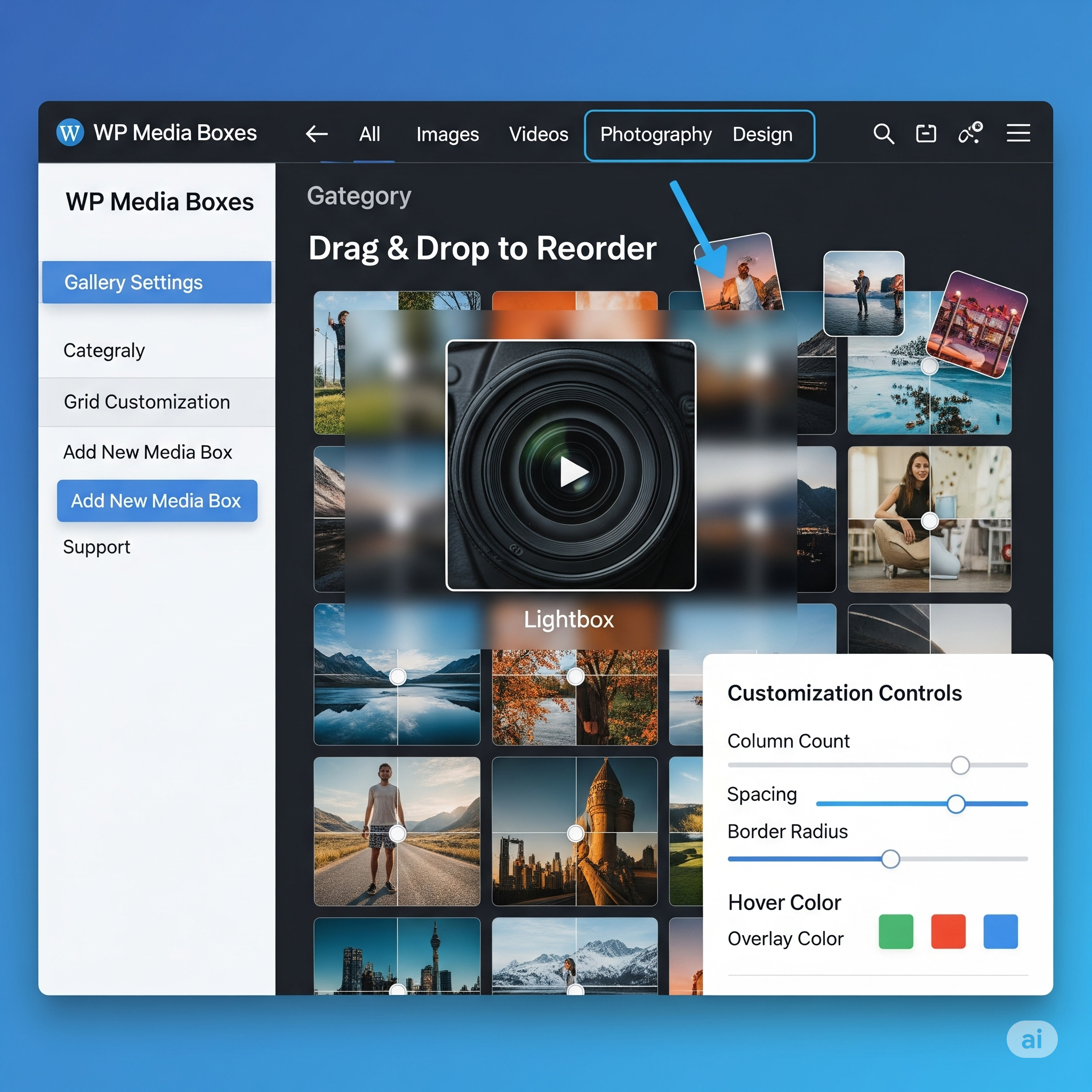The width and height of the screenshot is (1092, 1092).
Task: Switch to the All tab
Action: (370, 134)
